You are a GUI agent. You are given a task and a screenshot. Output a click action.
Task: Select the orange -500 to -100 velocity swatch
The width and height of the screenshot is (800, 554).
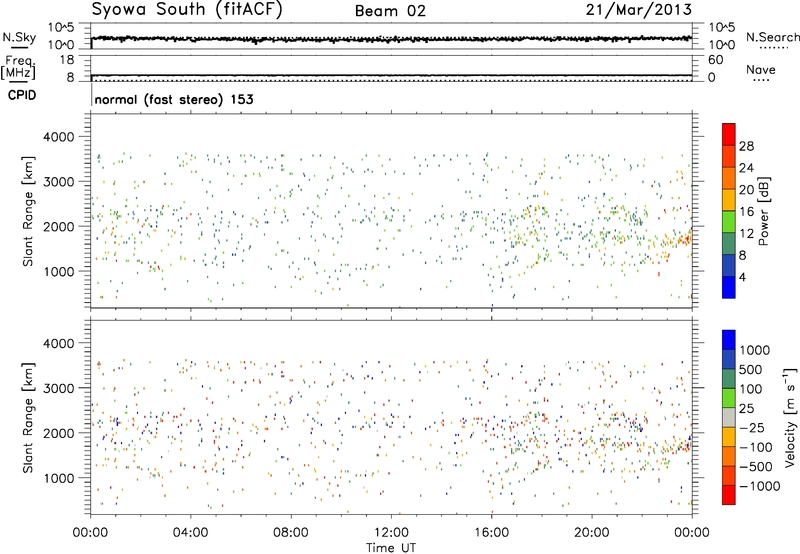[x=729, y=456]
